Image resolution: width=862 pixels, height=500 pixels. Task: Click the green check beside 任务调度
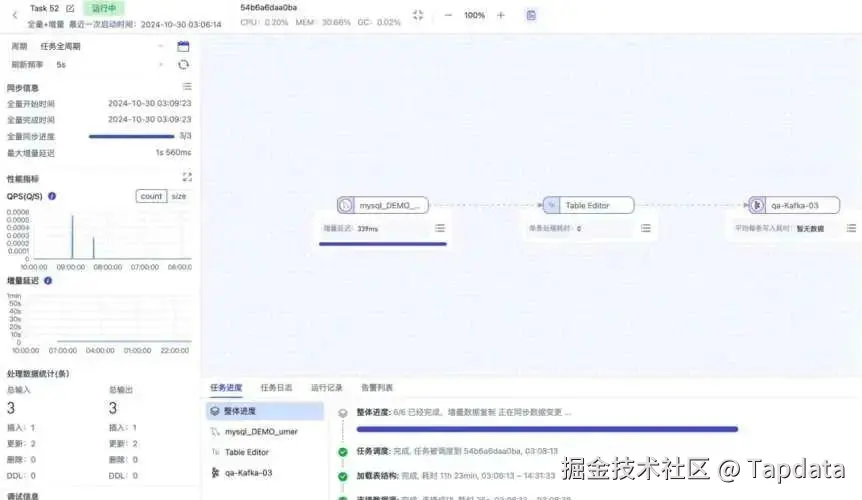click(342, 452)
